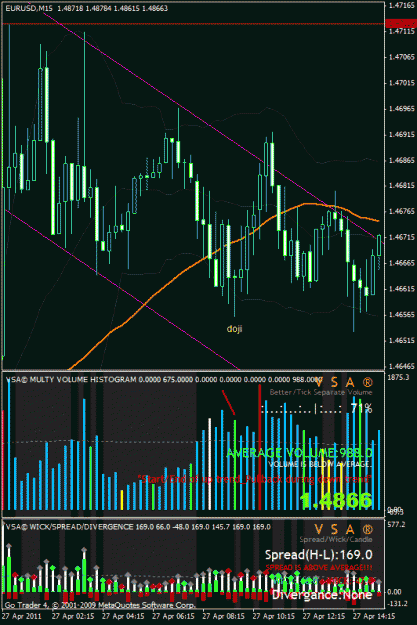Click the '27 Apr 2011' time axis label
The width and height of the screenshot is (417, 625).
coord(21,616)
